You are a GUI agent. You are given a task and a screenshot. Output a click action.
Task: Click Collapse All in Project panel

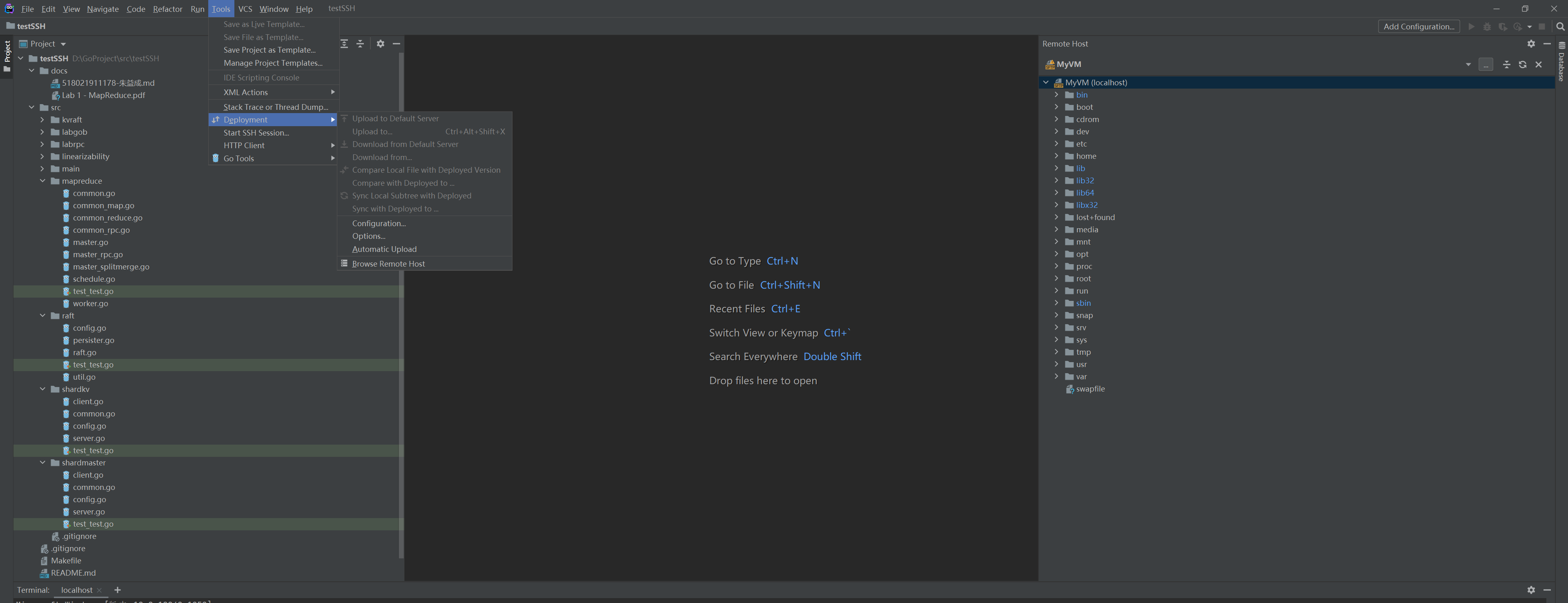(360, 44)
